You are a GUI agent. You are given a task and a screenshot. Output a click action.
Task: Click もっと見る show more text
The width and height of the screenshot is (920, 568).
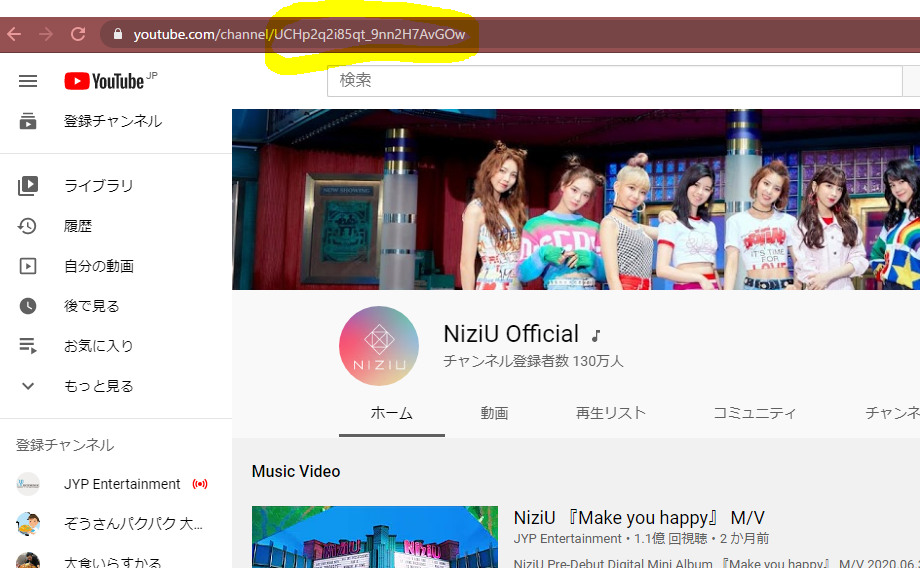99,386
